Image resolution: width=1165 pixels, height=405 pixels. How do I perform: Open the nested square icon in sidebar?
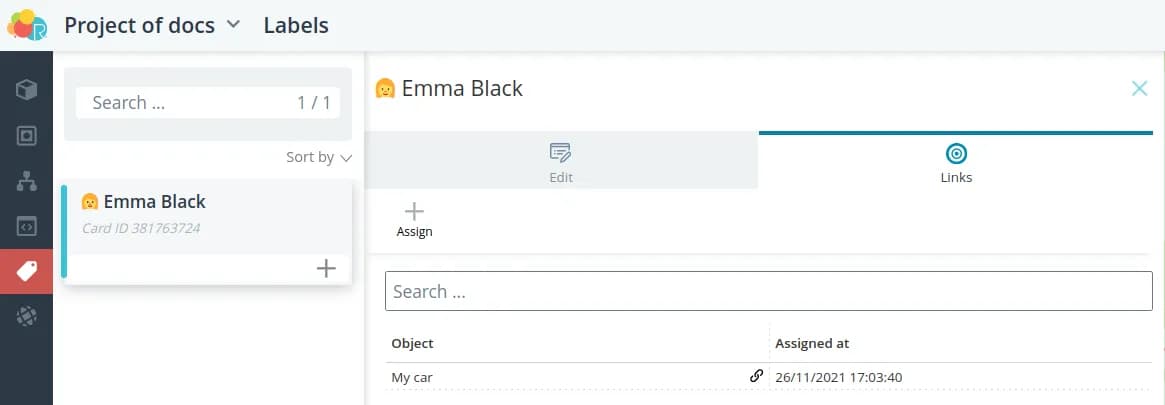coord(27,135)
